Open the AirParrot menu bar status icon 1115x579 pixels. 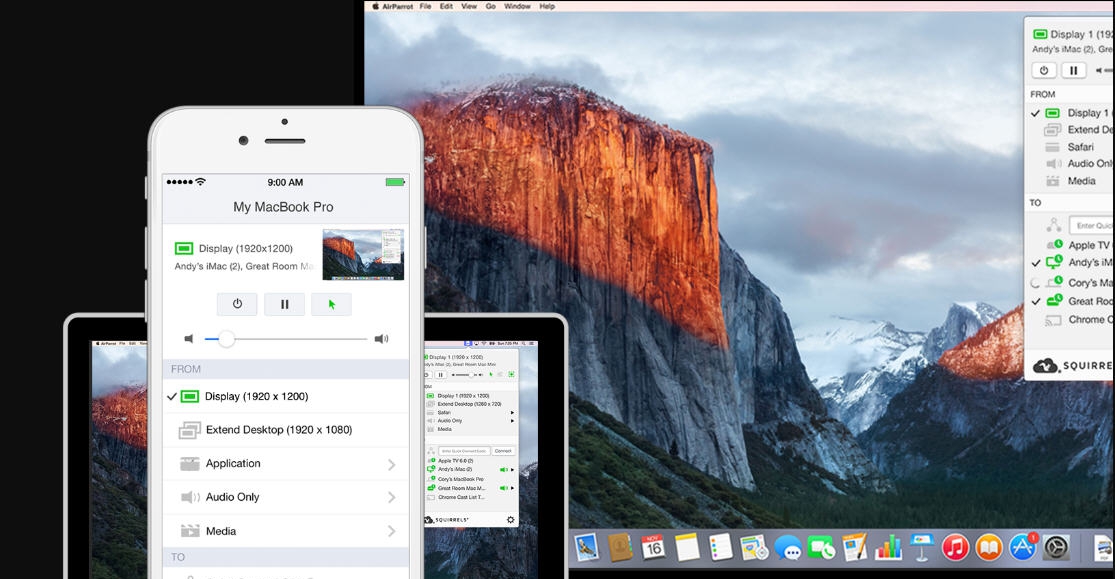pos(467,341)
